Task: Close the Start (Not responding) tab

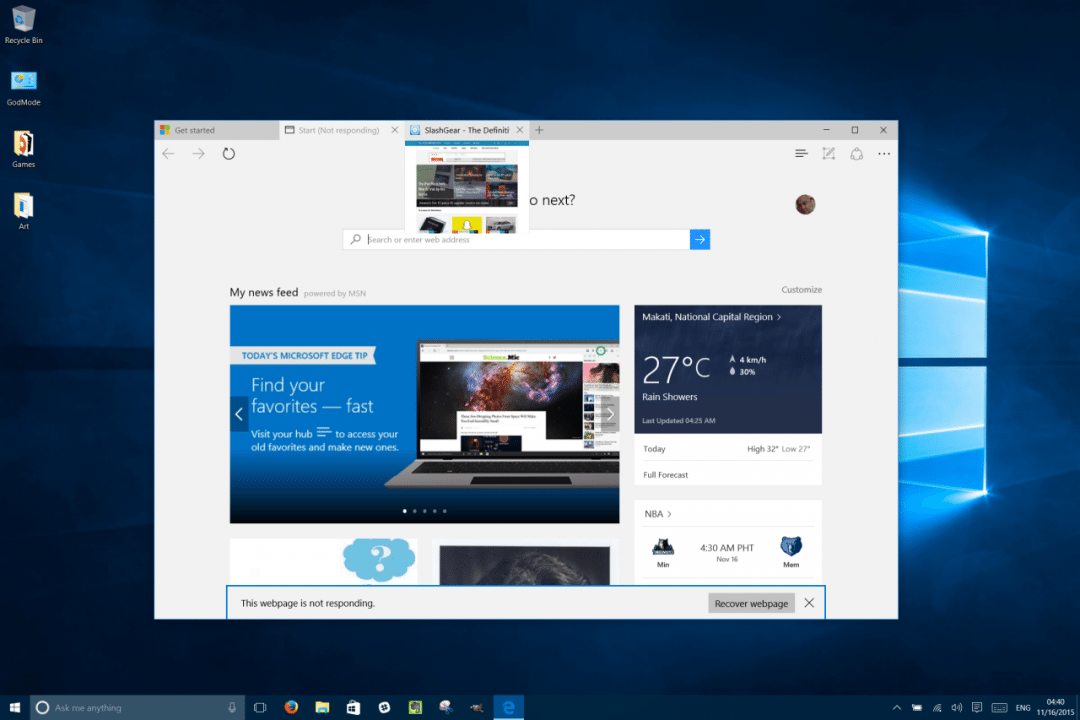Action: [x=395, y=130]
